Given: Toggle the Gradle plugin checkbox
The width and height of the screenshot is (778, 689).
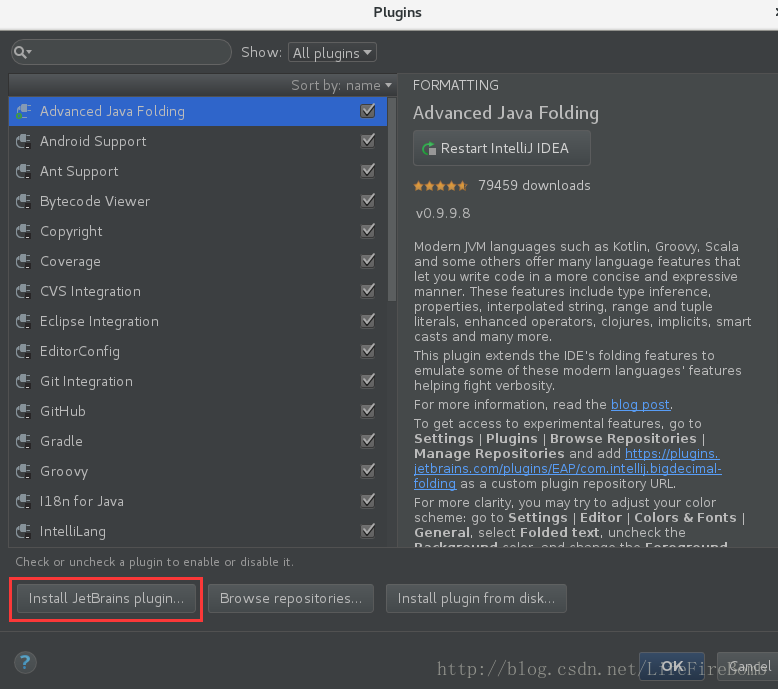Looking at the screenshot, I should 368,440.
